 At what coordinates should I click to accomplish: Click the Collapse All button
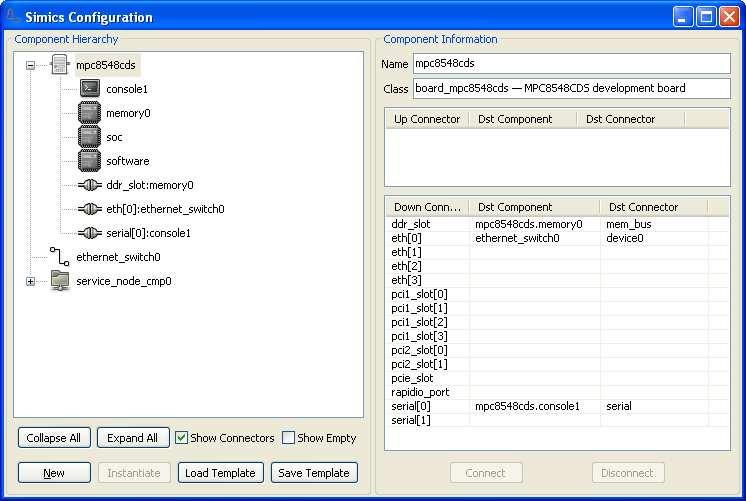[54, 438]
